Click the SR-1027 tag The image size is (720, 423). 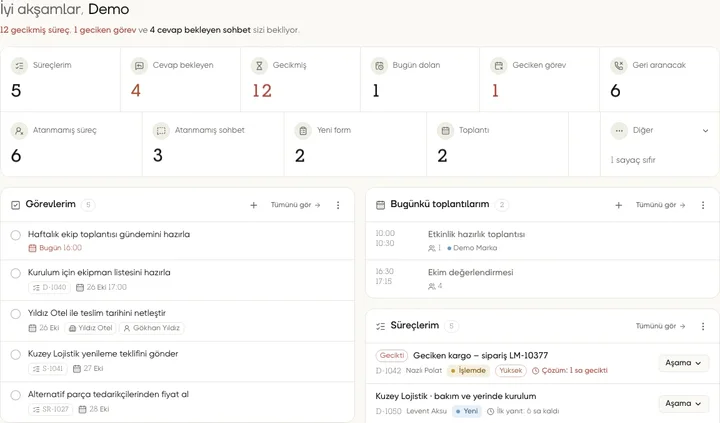pyautogui.click(x=51, y=409)
